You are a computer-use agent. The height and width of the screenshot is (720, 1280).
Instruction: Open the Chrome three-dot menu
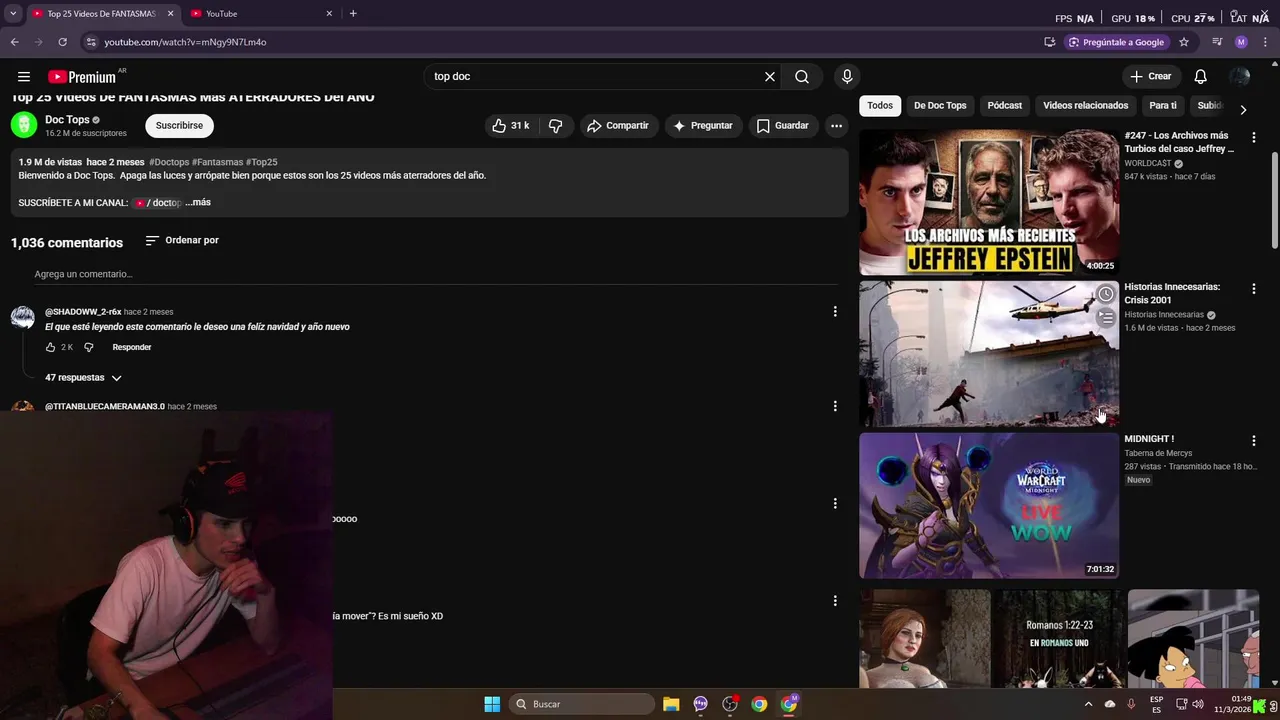[1266, 42]
